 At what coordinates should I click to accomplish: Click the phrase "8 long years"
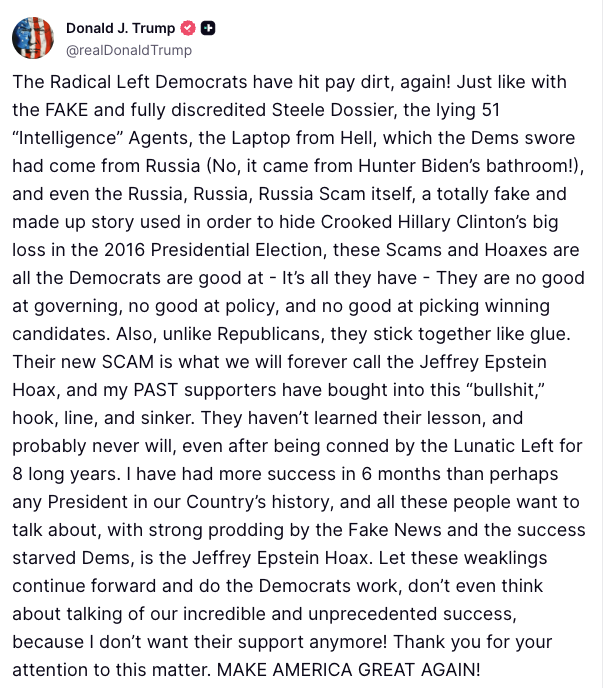[x=66, y=474]
